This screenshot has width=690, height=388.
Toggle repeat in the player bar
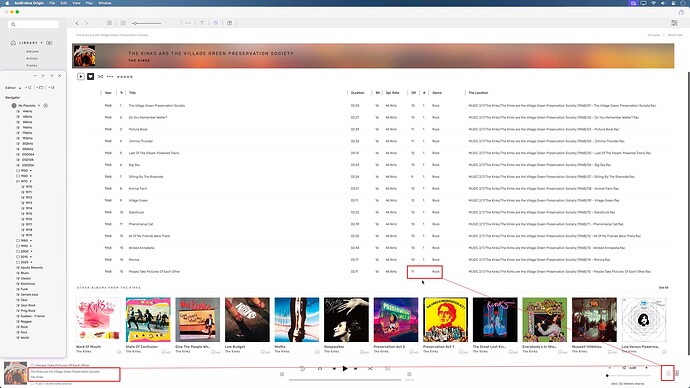320,369
